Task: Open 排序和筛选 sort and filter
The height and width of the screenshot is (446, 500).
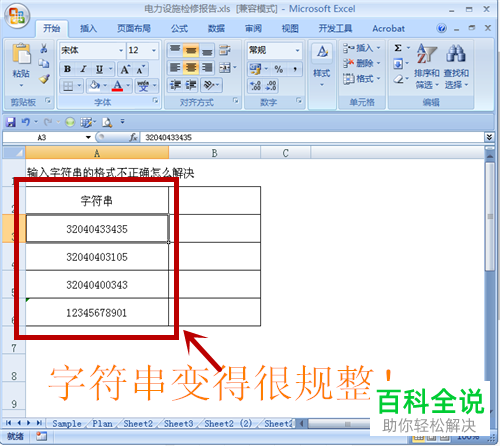Action: [x=427, y=66]
